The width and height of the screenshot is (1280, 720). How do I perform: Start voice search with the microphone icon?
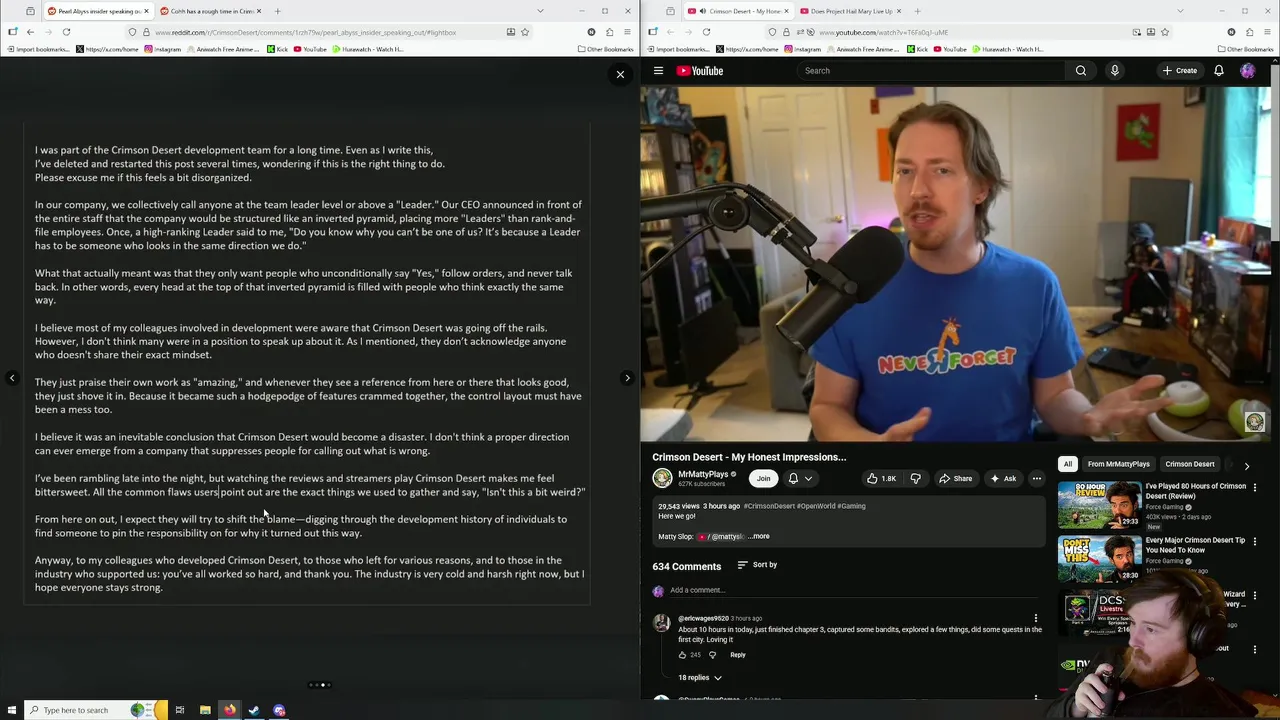coord(1114,71)
